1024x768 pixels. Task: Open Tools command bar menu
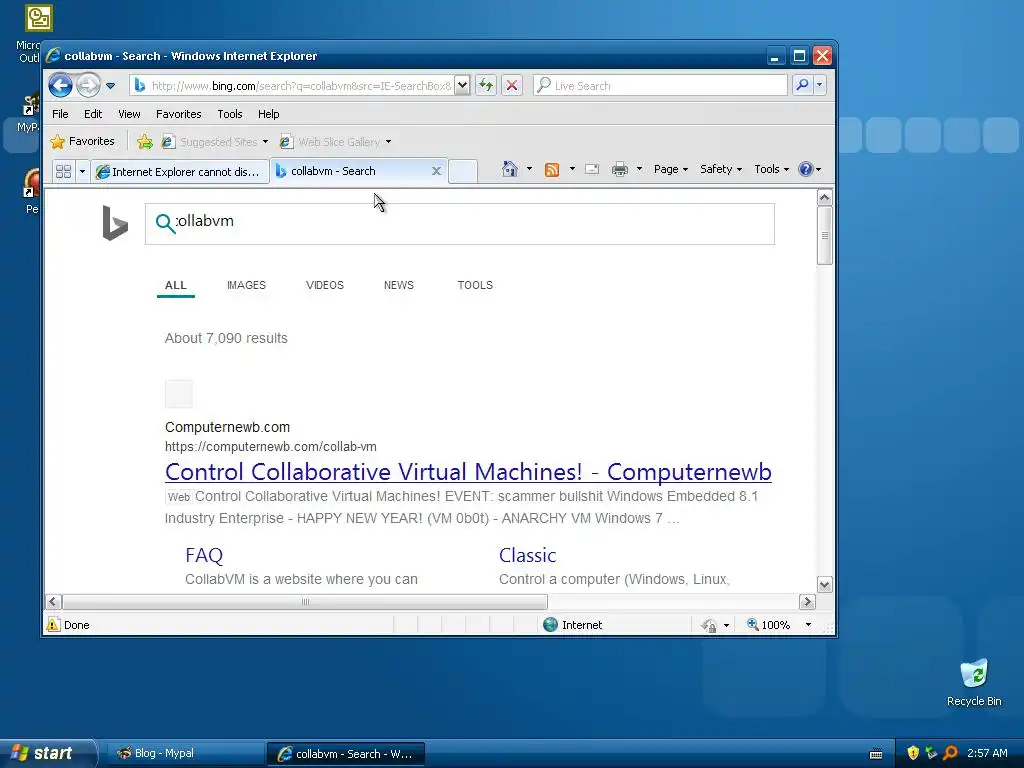click(771, 169)
